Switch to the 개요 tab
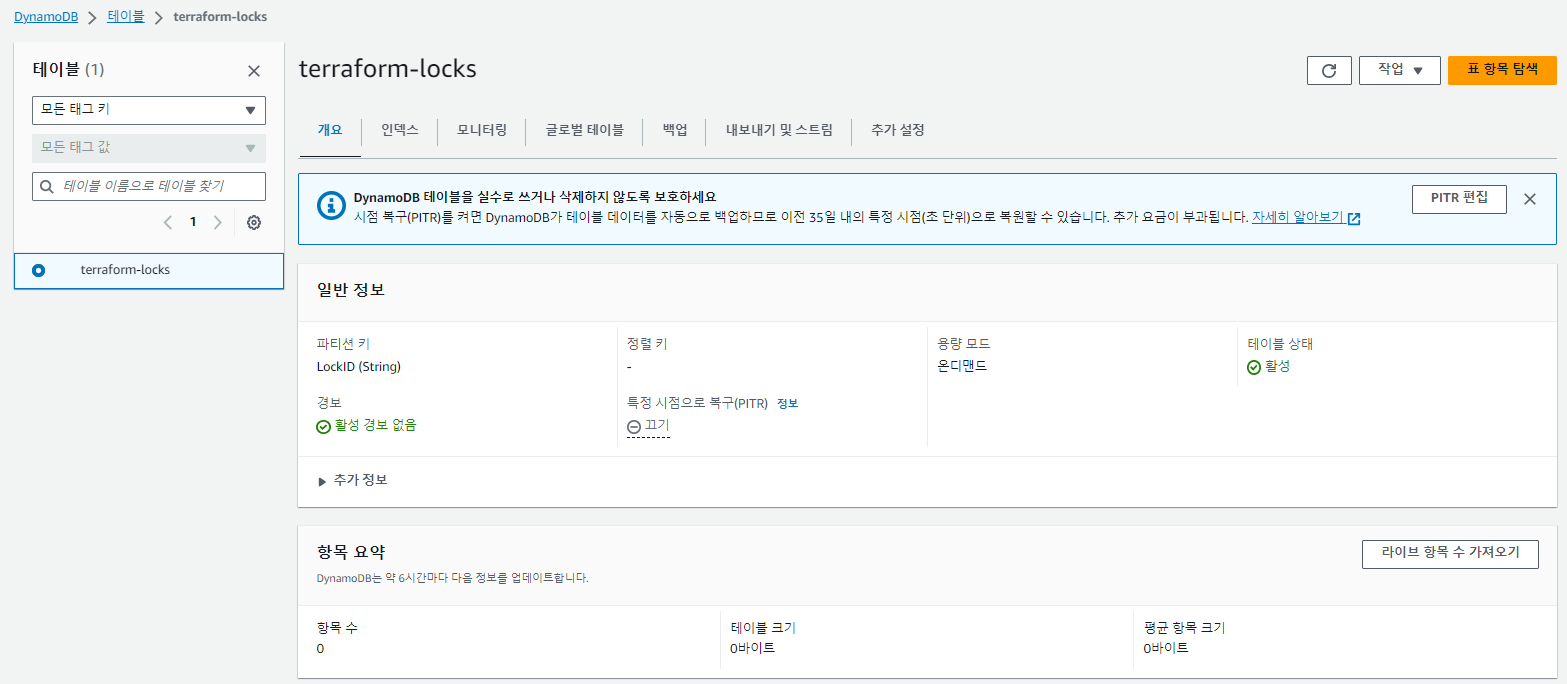This screenshot has width=1567, height=684. tap(330, 130)
